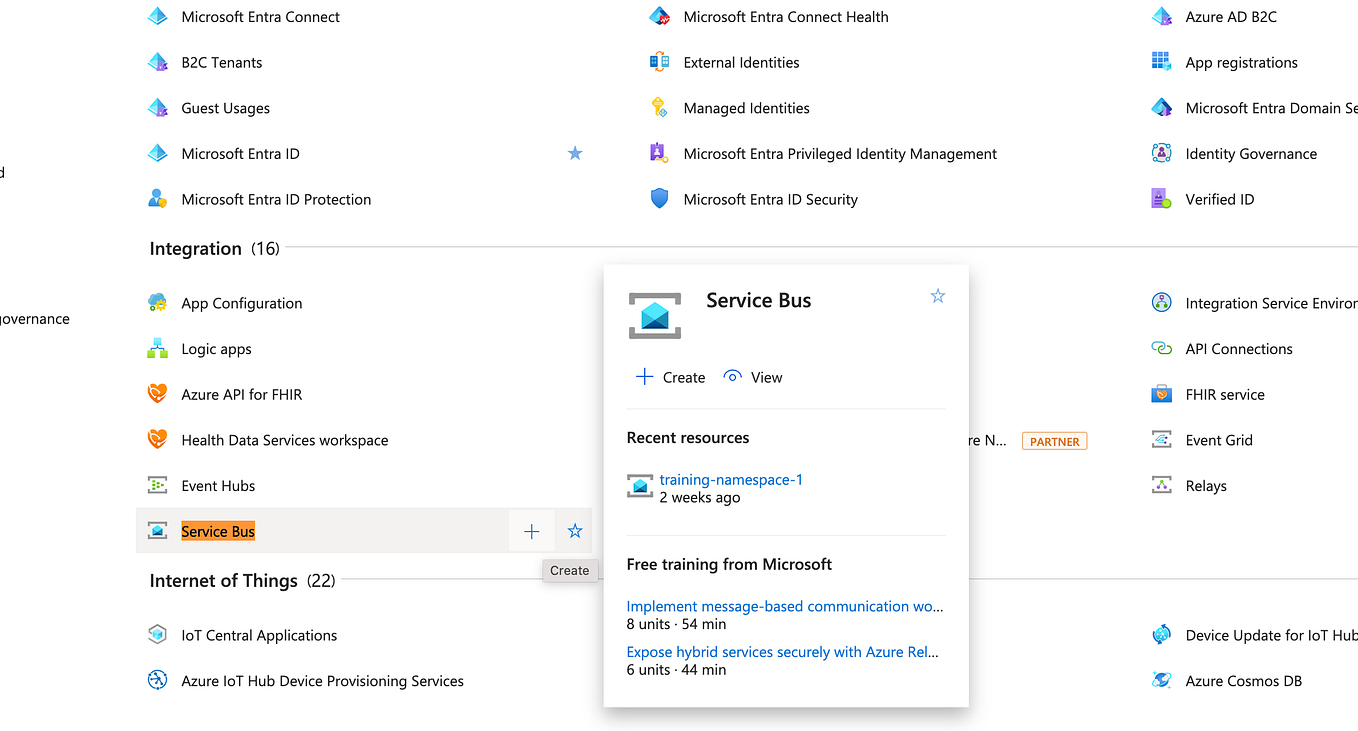Image resolution: width=1358 pixels, height=731 pixels.
Task: Open Azure API for FHIR via its icon
Action: pyautogui.click(x=157, y=394)
